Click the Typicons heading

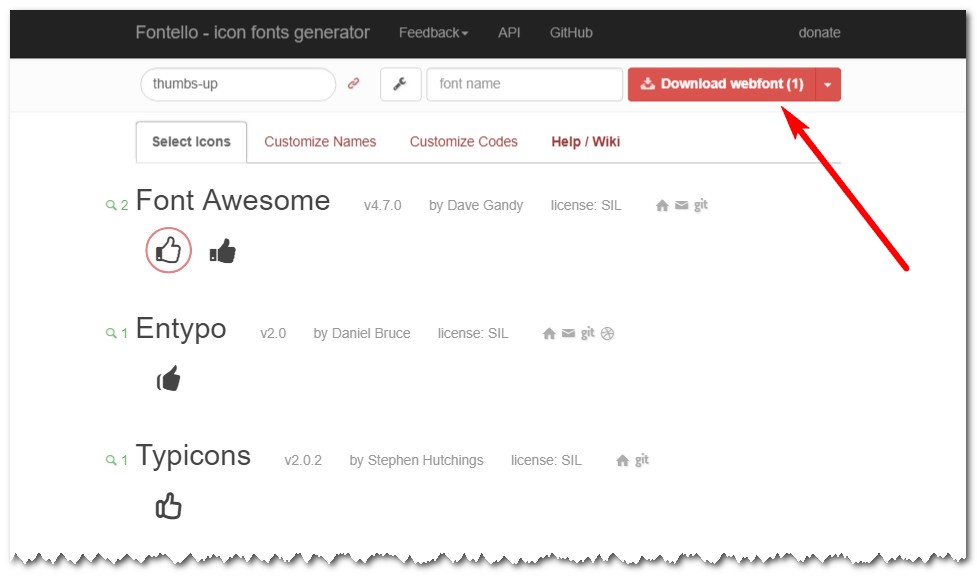(x=193, y=456)
